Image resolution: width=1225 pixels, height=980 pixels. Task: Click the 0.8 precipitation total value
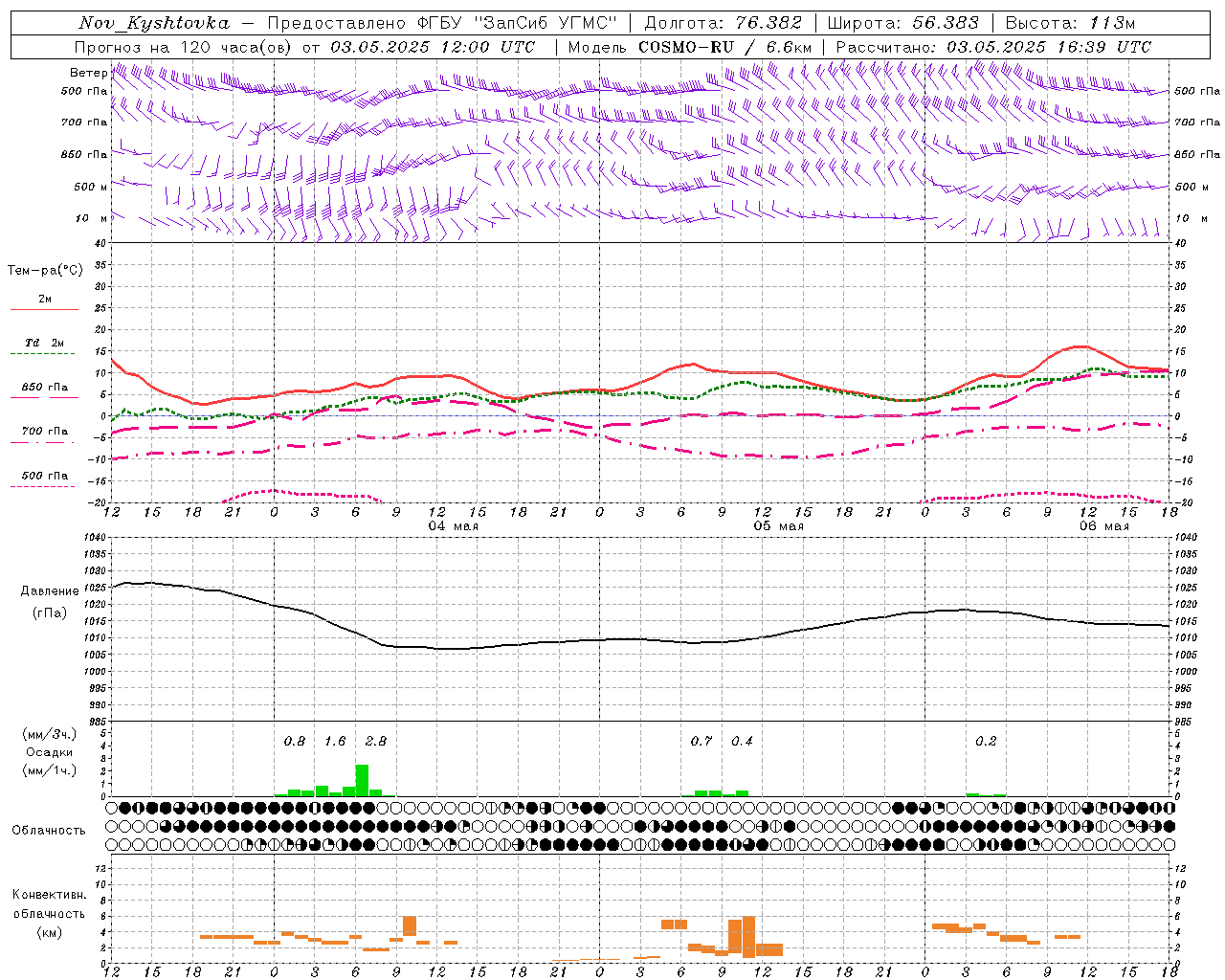point(295,741)
